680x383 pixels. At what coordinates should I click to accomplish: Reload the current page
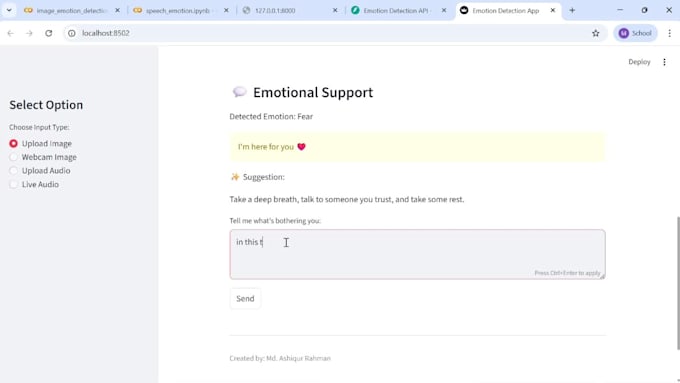coord(49,33)
